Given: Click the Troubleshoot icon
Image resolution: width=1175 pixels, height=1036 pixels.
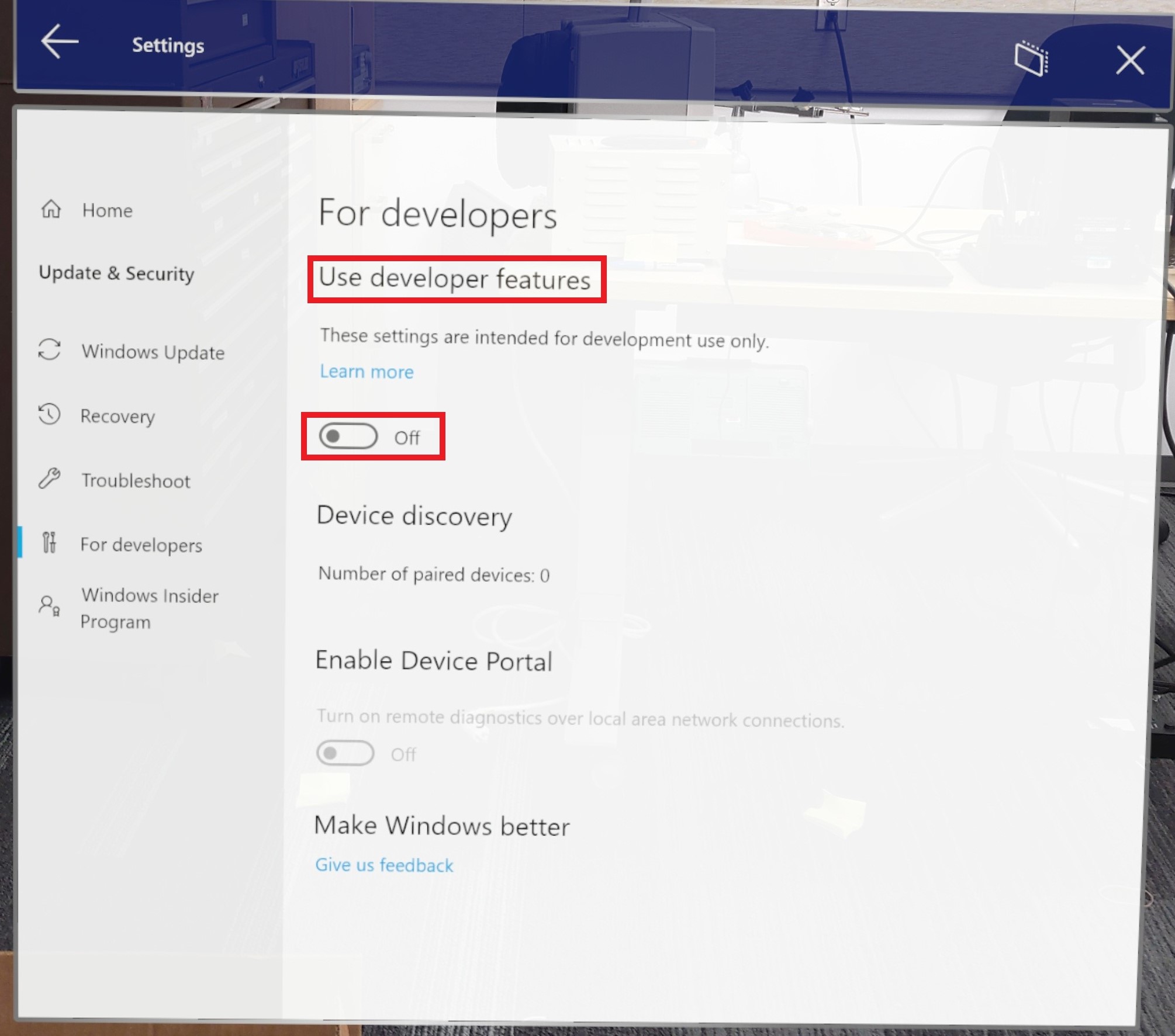Looking at the screenshot, I should tap(55, 479).
